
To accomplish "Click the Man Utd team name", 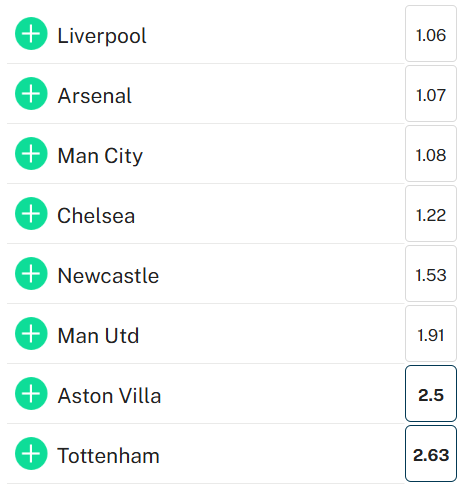I will (98, 336).
